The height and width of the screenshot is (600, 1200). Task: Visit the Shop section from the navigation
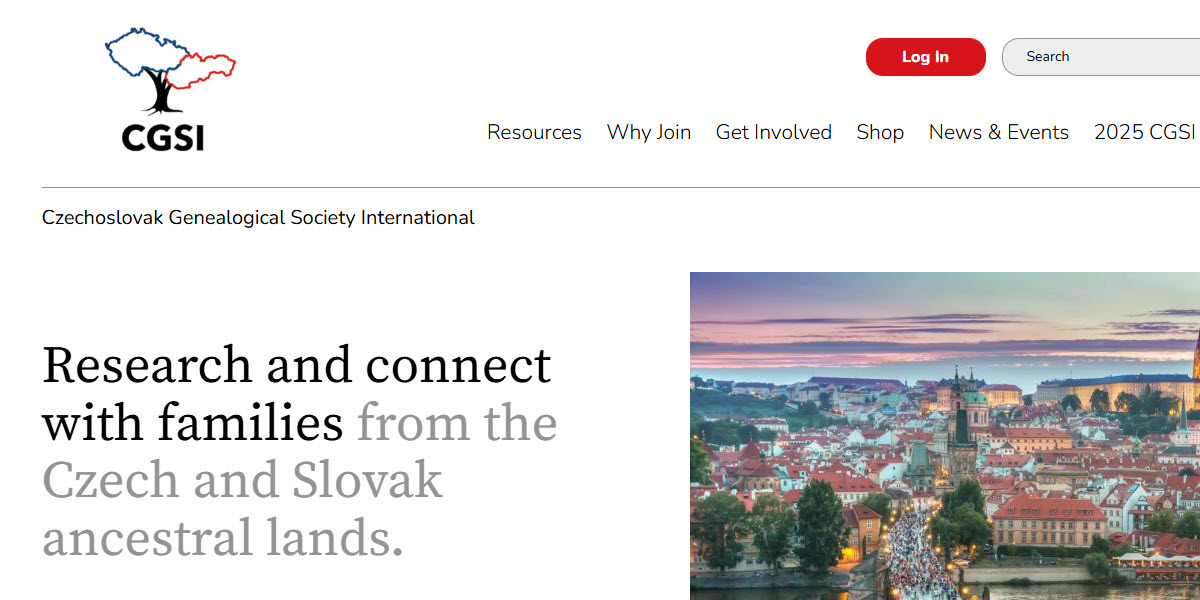880,132
